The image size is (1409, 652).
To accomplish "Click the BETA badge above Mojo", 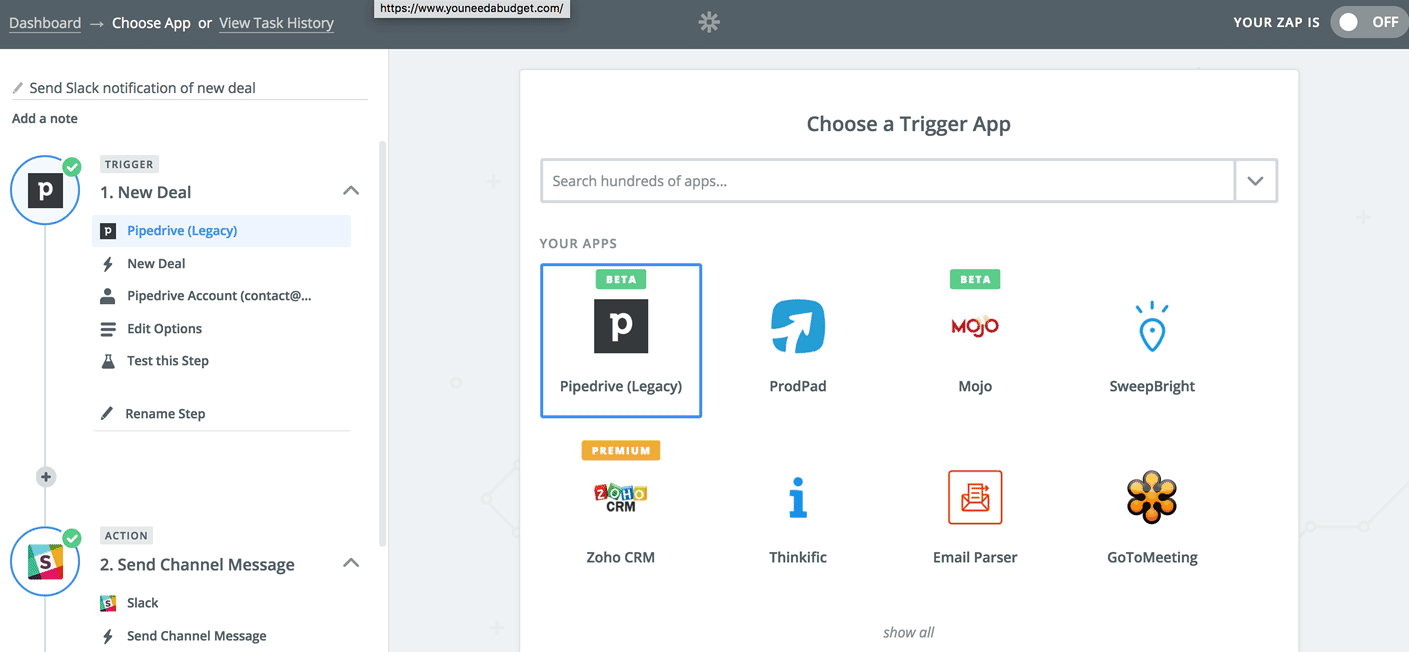I will click(x=975, y=279).
